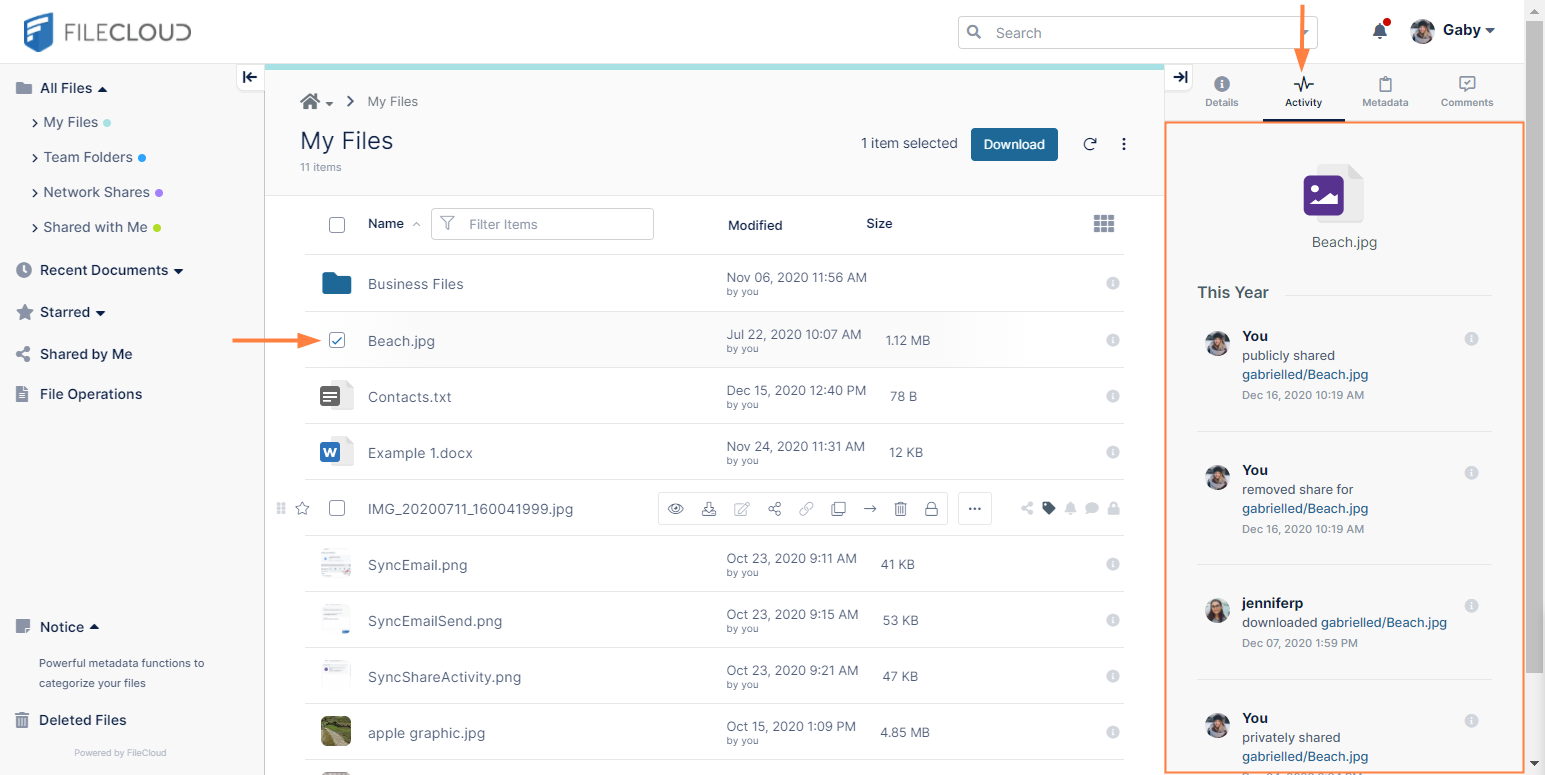The width and height of the screenshot is (1545, 775).
Task: Uncheck the Beach.jpg checkbox
Action: coord(337,340)
